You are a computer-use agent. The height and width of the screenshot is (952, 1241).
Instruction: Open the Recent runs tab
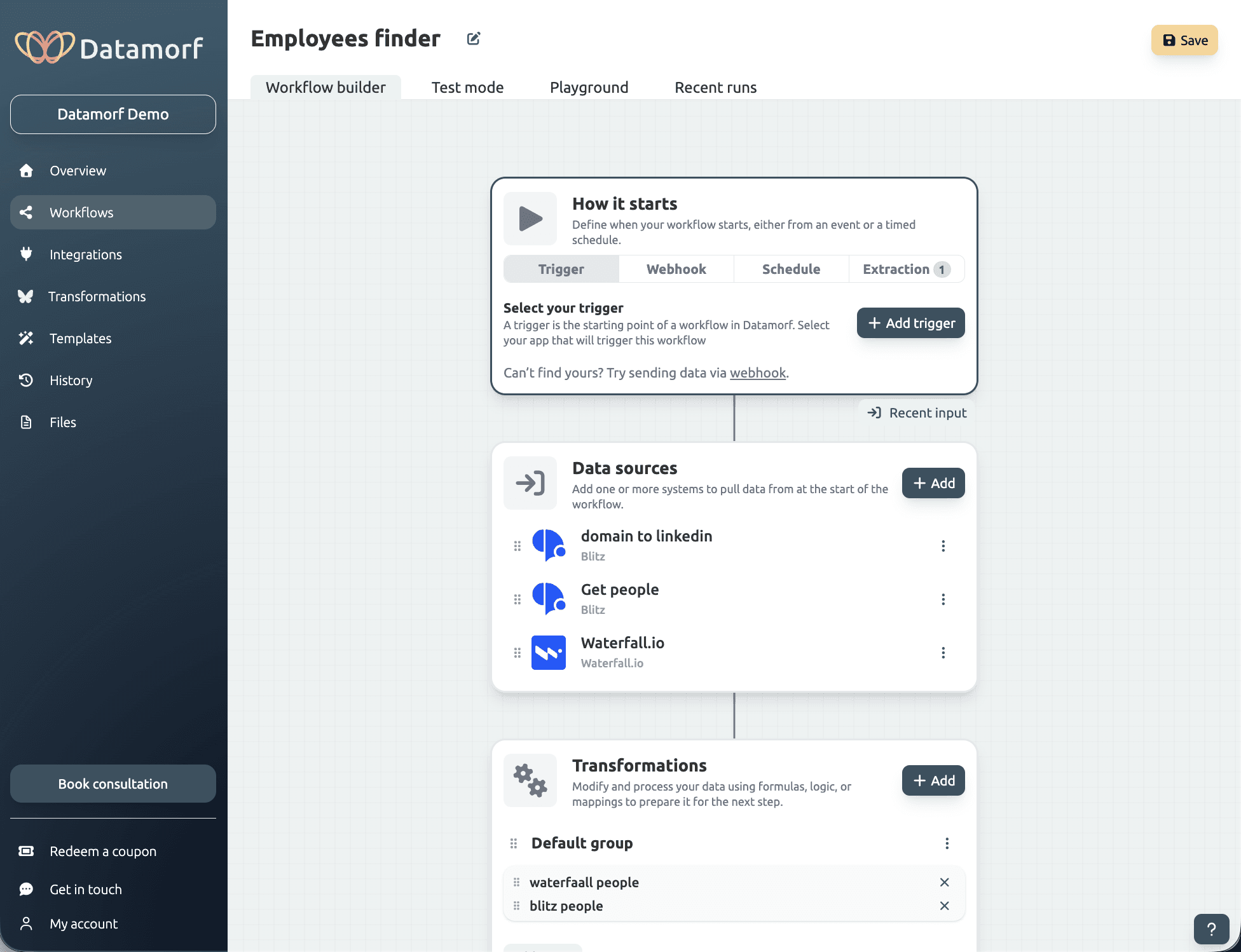click(x=715, y=87)
